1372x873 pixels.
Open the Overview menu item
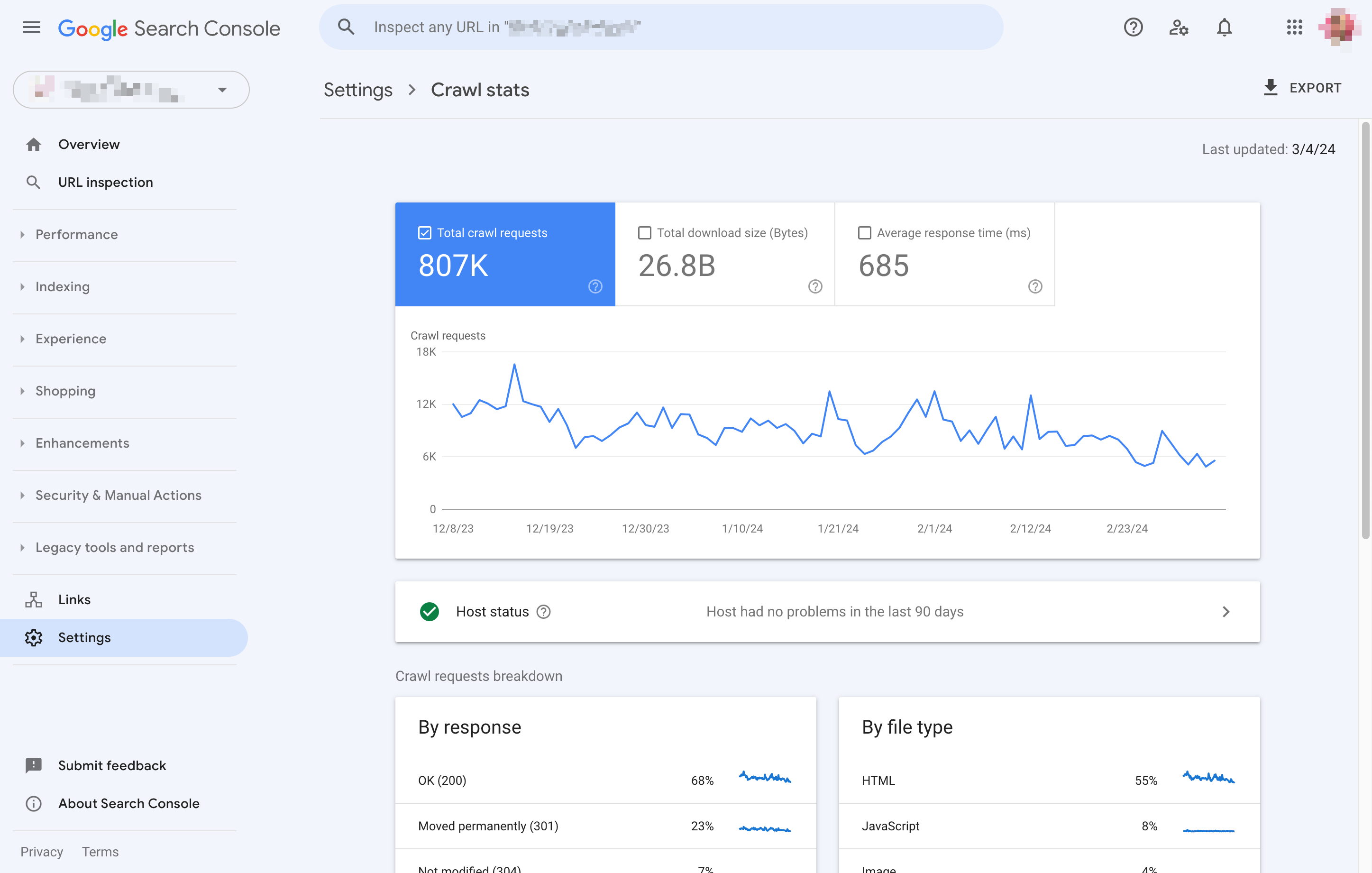pos(88,143)
